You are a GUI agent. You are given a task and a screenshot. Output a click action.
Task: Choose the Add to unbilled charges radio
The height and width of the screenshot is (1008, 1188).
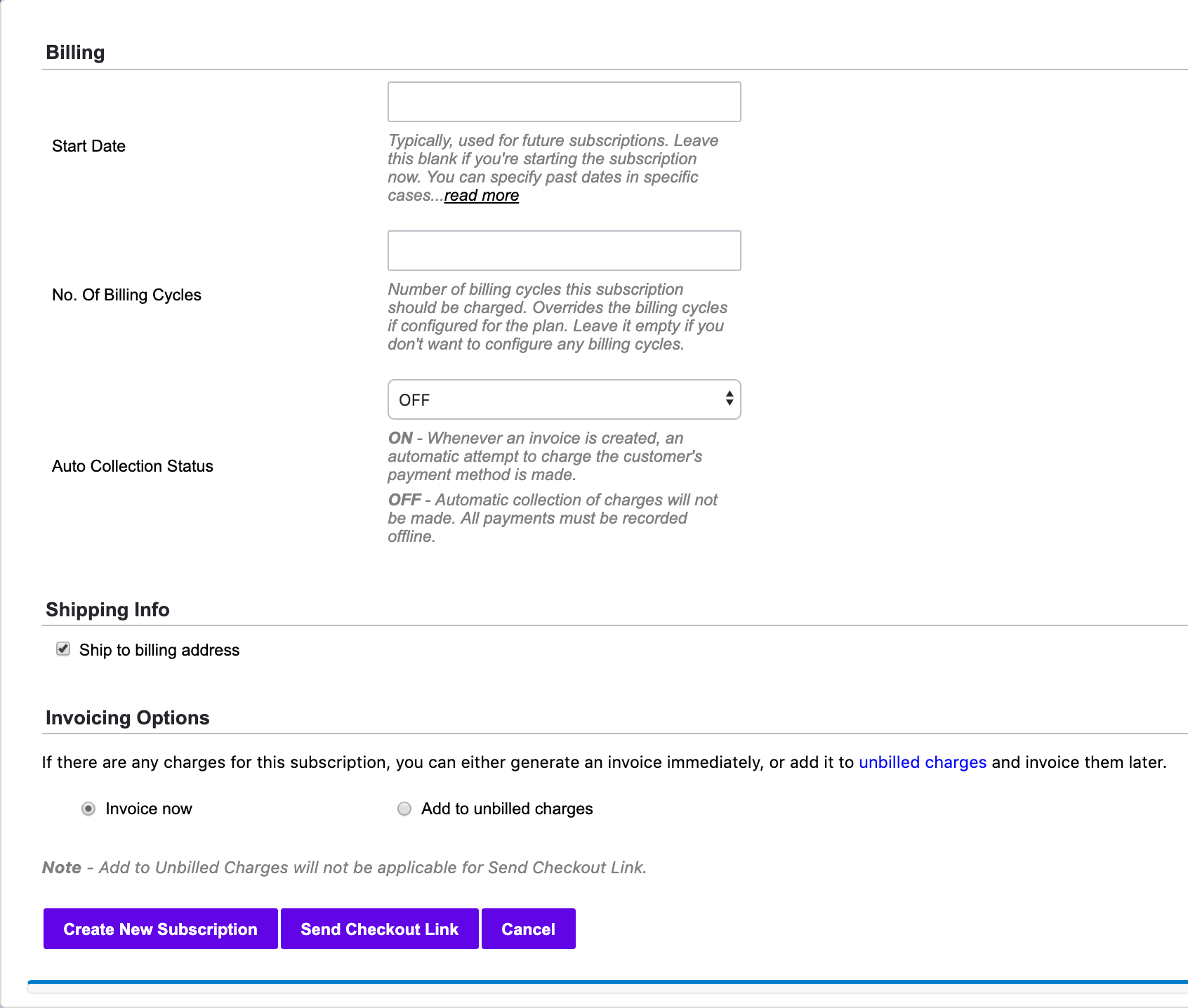(x=404, y=809)
